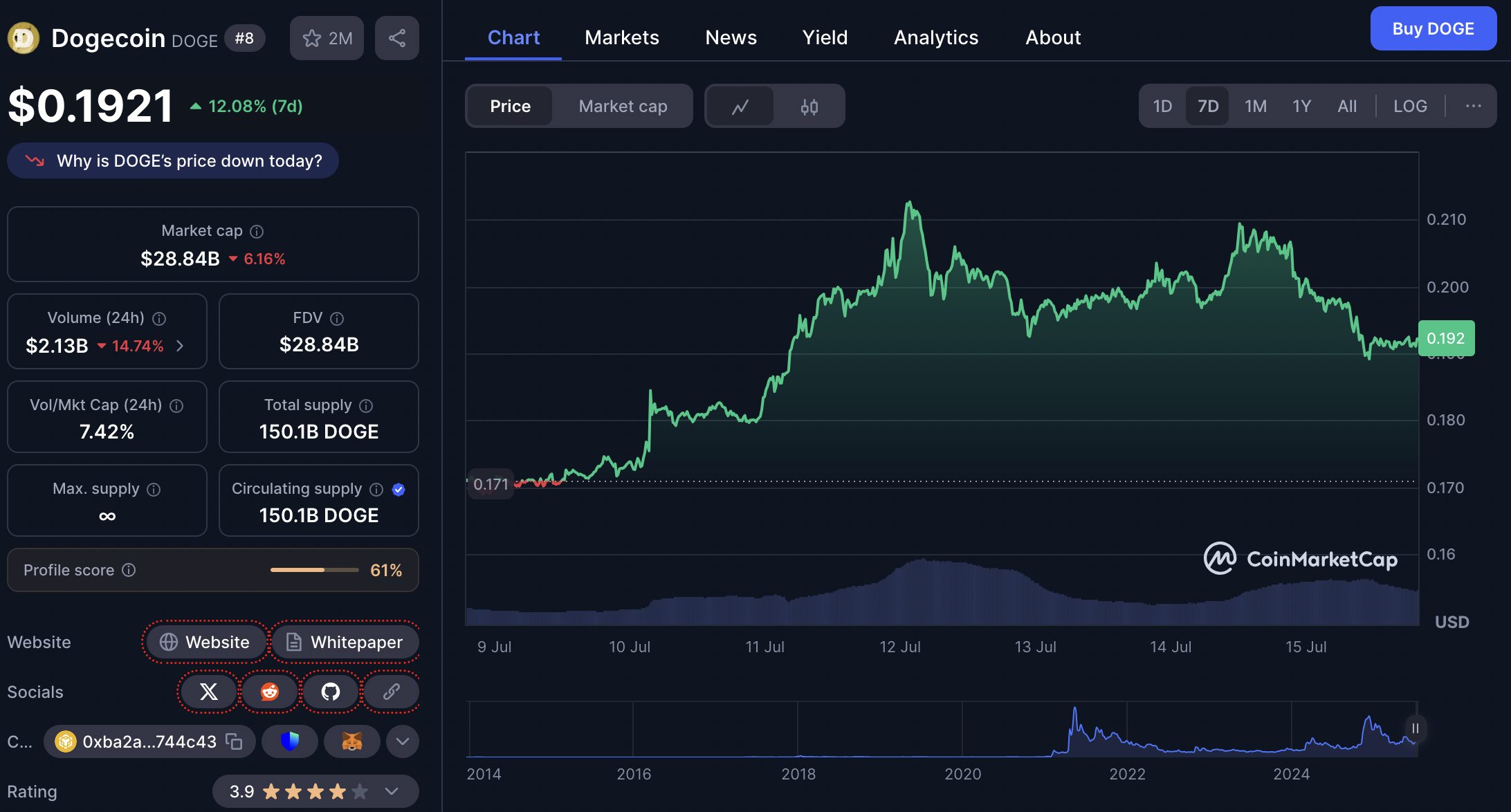Set chart range to 1Y
Screen dimensions: 1511x812
pyautogui.click(x=1302, y=106)
